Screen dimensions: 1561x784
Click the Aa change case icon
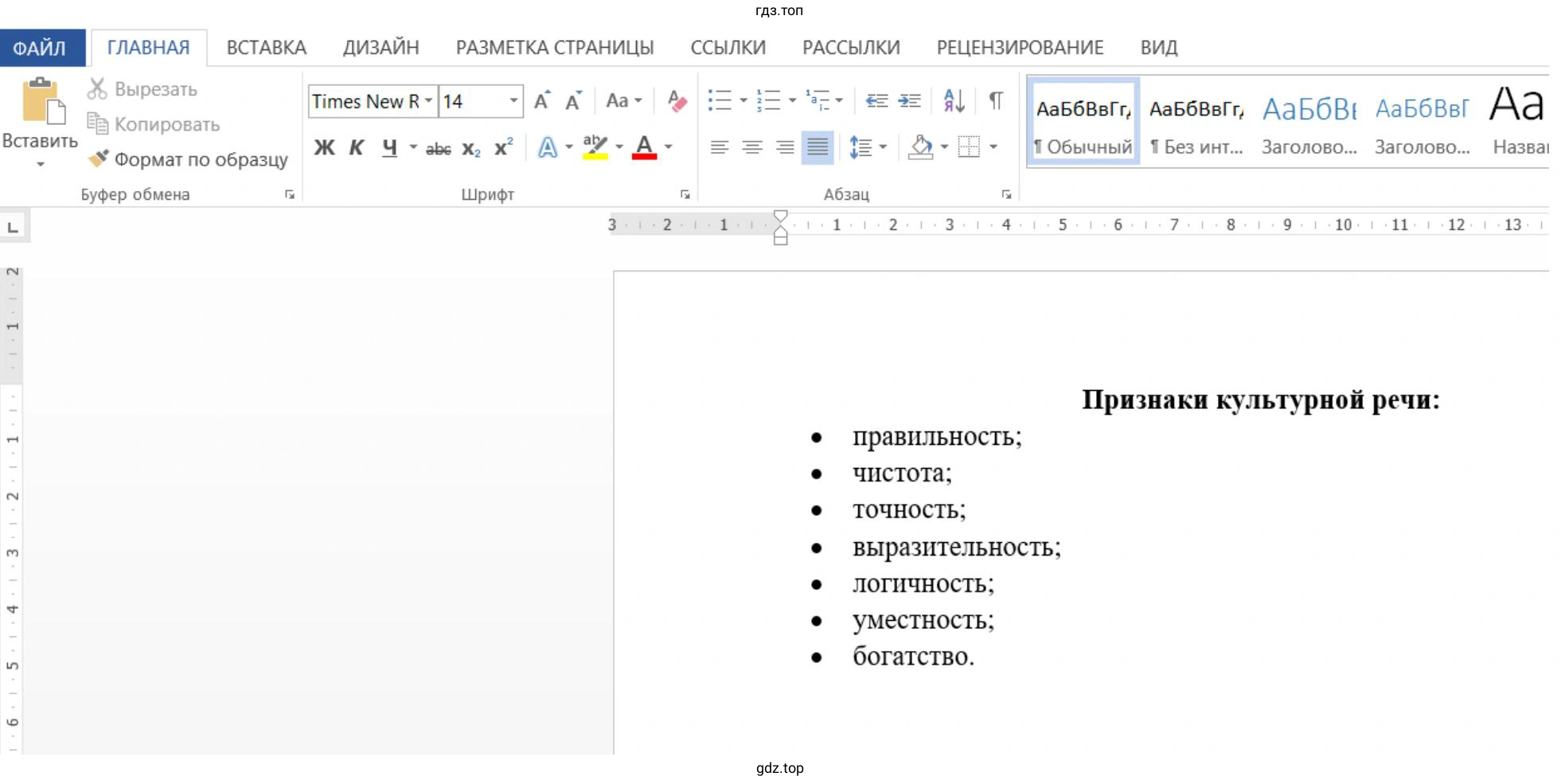pos(617,100)
